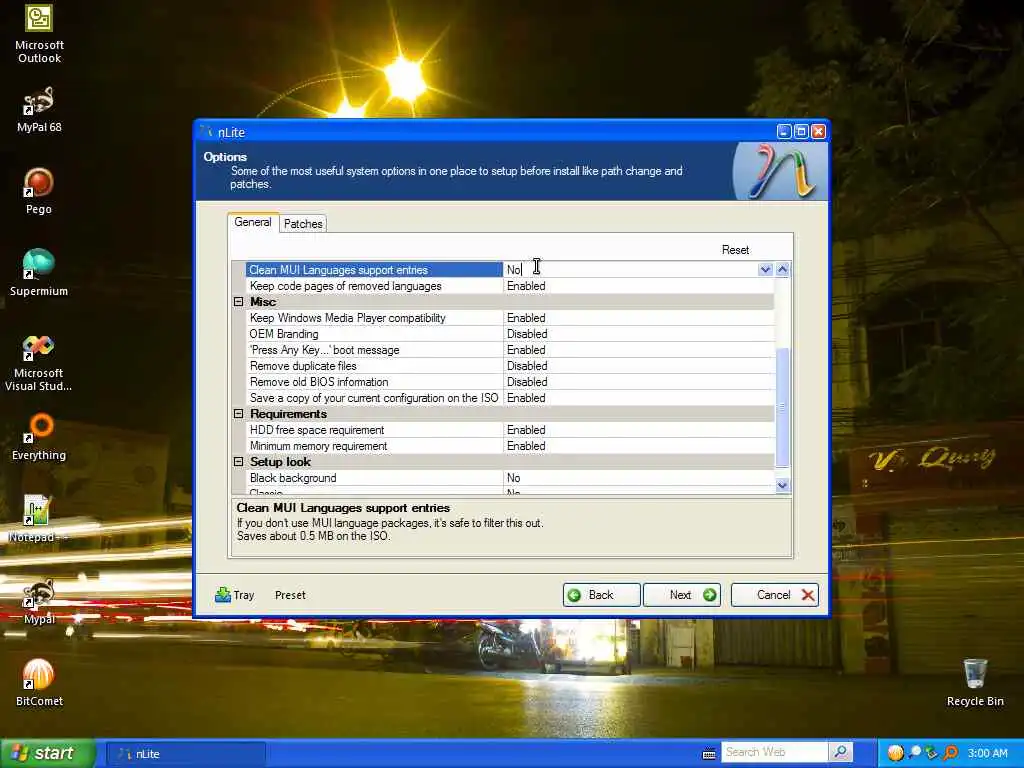Click the nLite taskbar button
The height and width of the screenshot is (768, 1024).
pyautogui.click(x=186, y=754)
